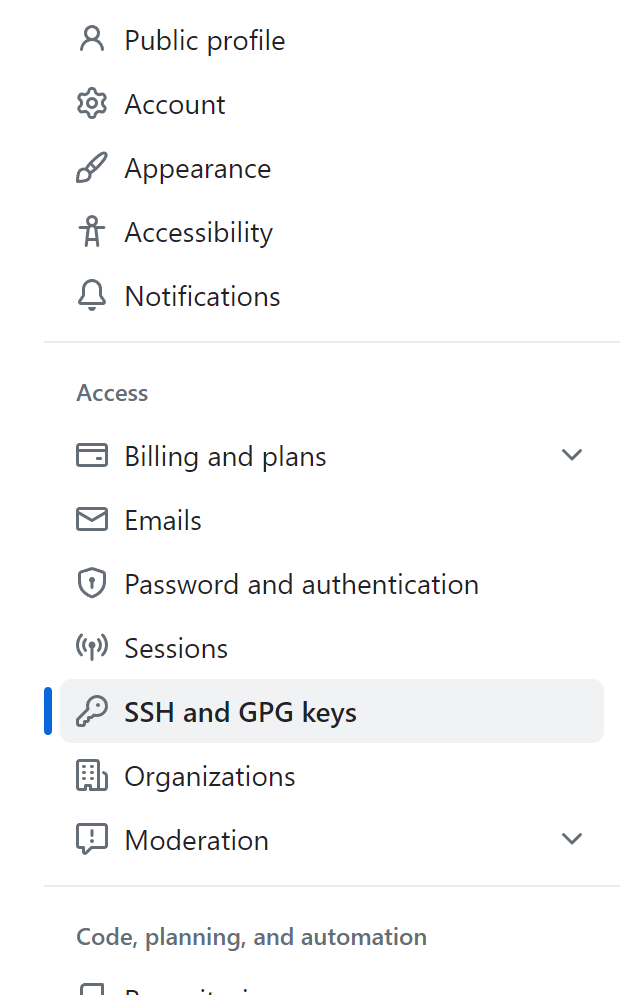This screenshot has width=628, height=995.
Task: Click the envelope icon beside Emails
Action: 92,520
